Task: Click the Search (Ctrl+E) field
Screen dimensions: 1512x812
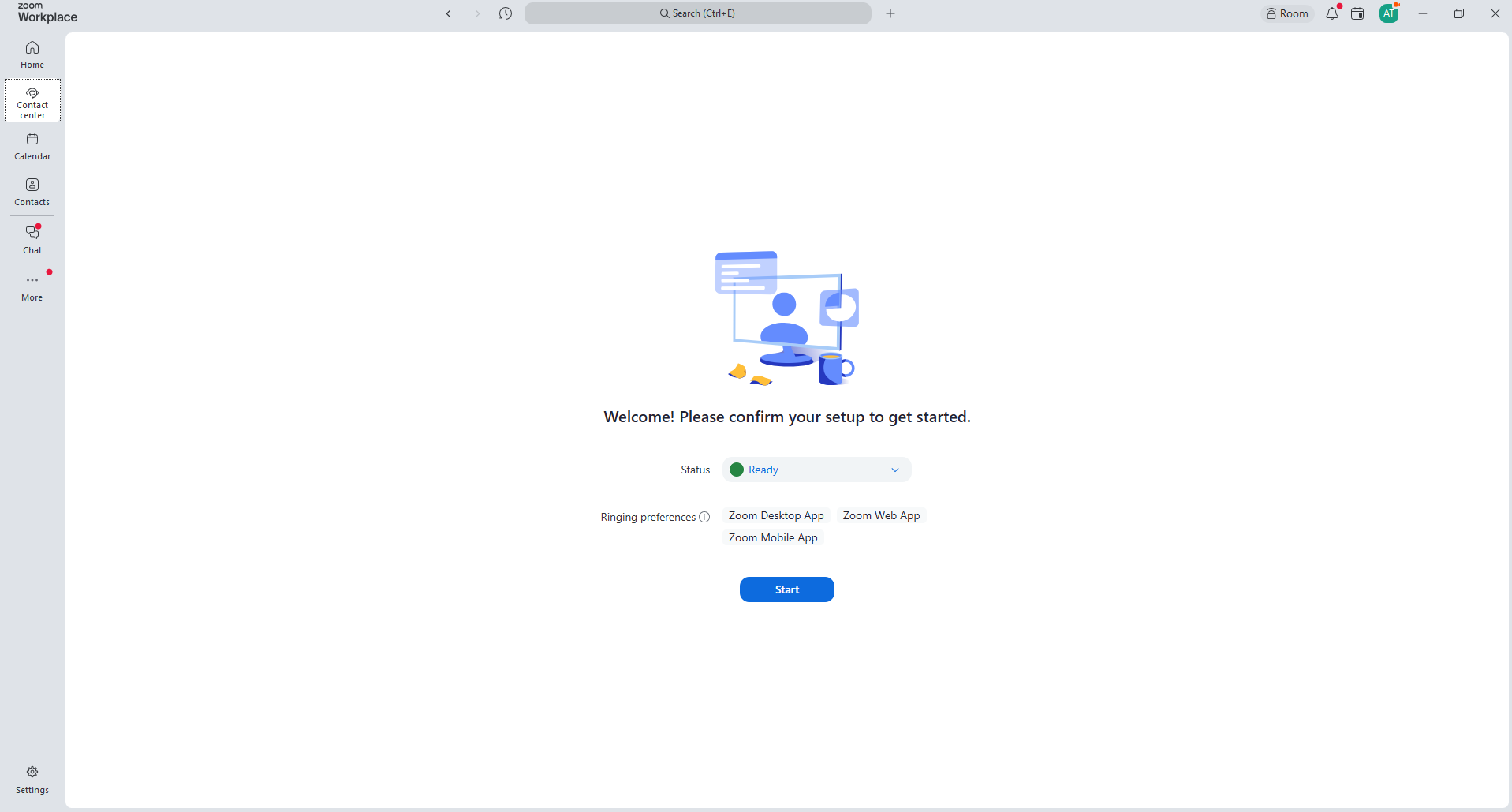Action: pyautogui.click(x=698, y=13)
